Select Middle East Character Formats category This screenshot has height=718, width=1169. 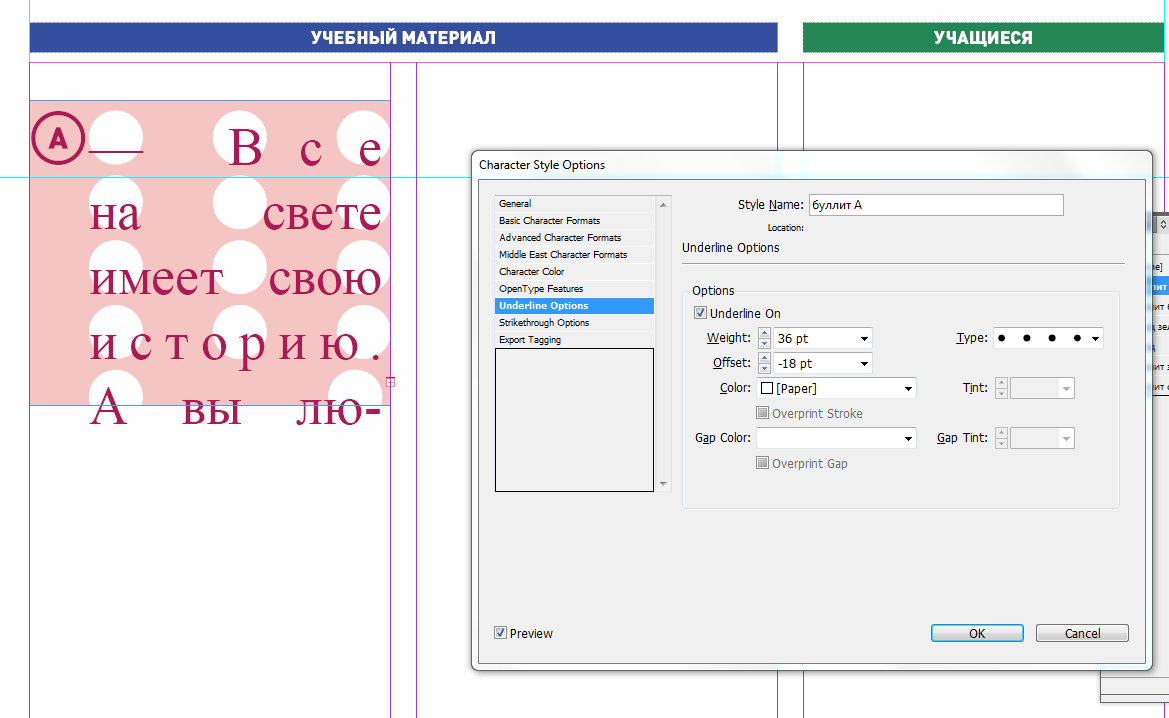(x=574, y=255)
